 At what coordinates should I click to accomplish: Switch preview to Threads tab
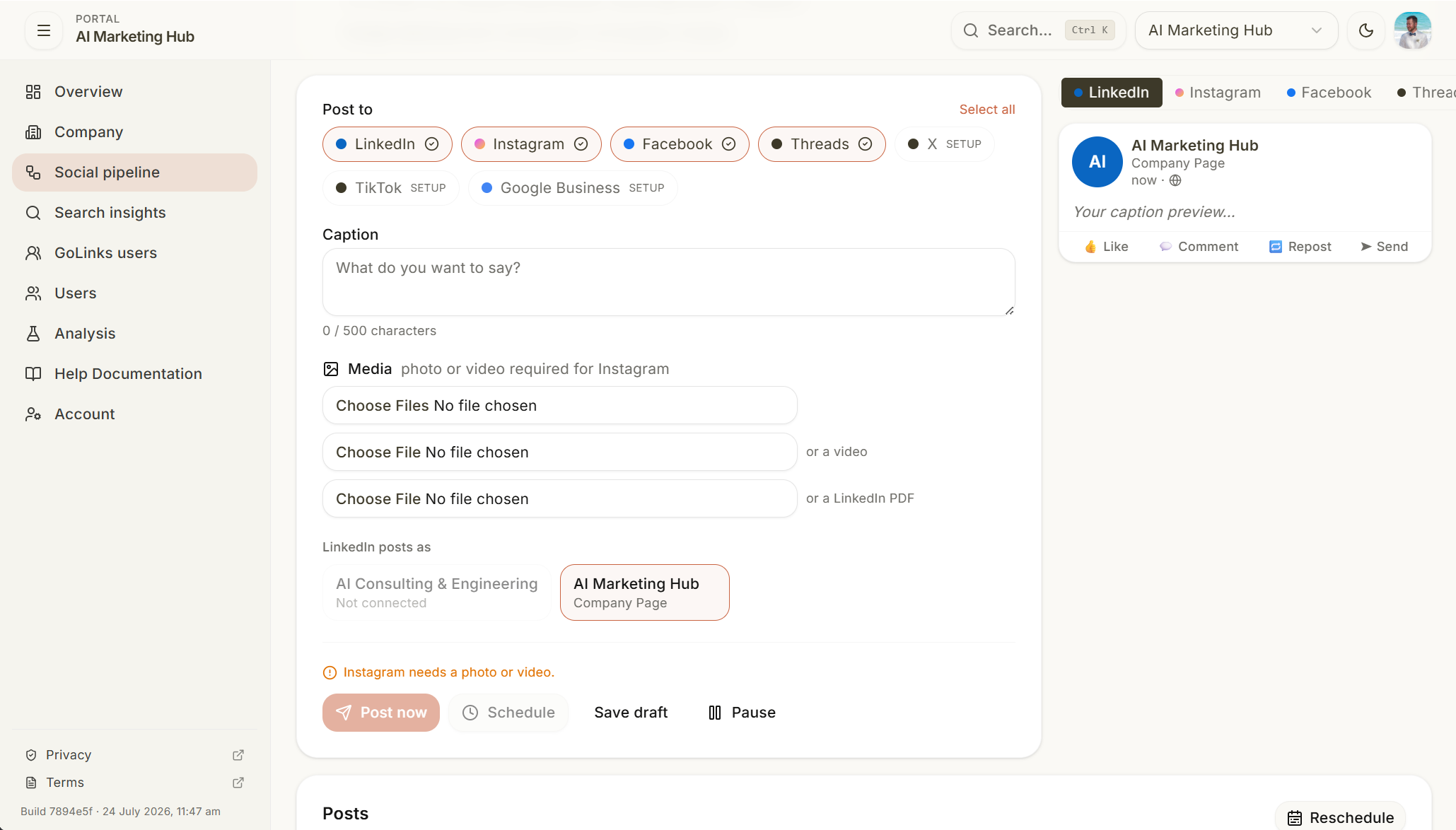1426,93
